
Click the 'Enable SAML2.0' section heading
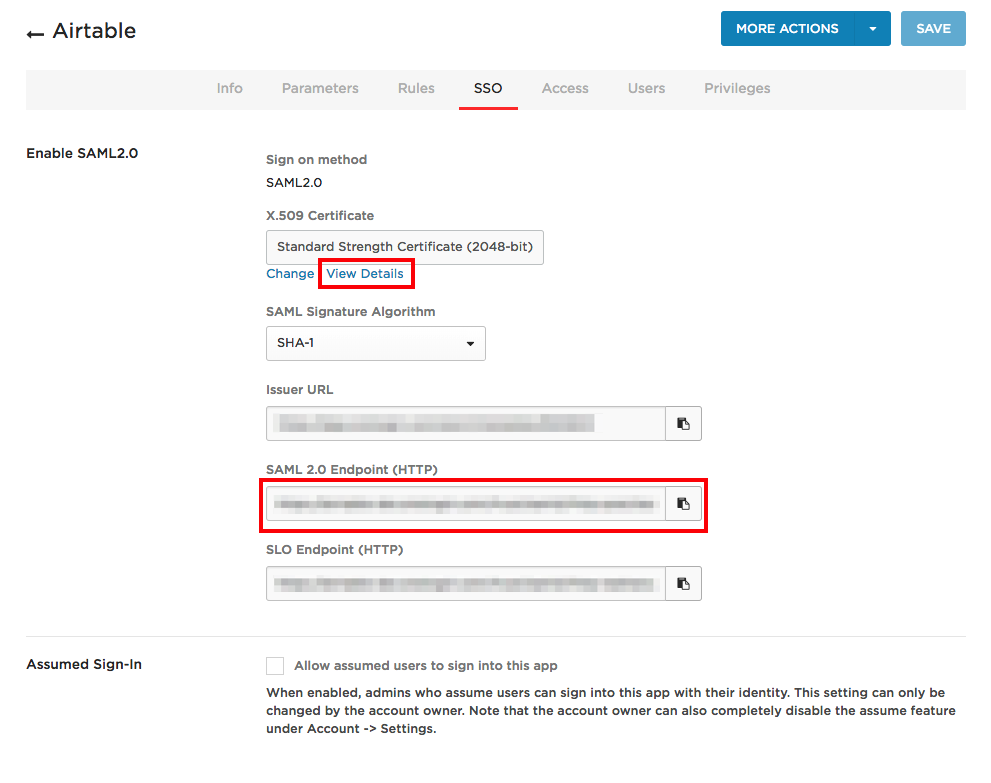pos(82,153)
